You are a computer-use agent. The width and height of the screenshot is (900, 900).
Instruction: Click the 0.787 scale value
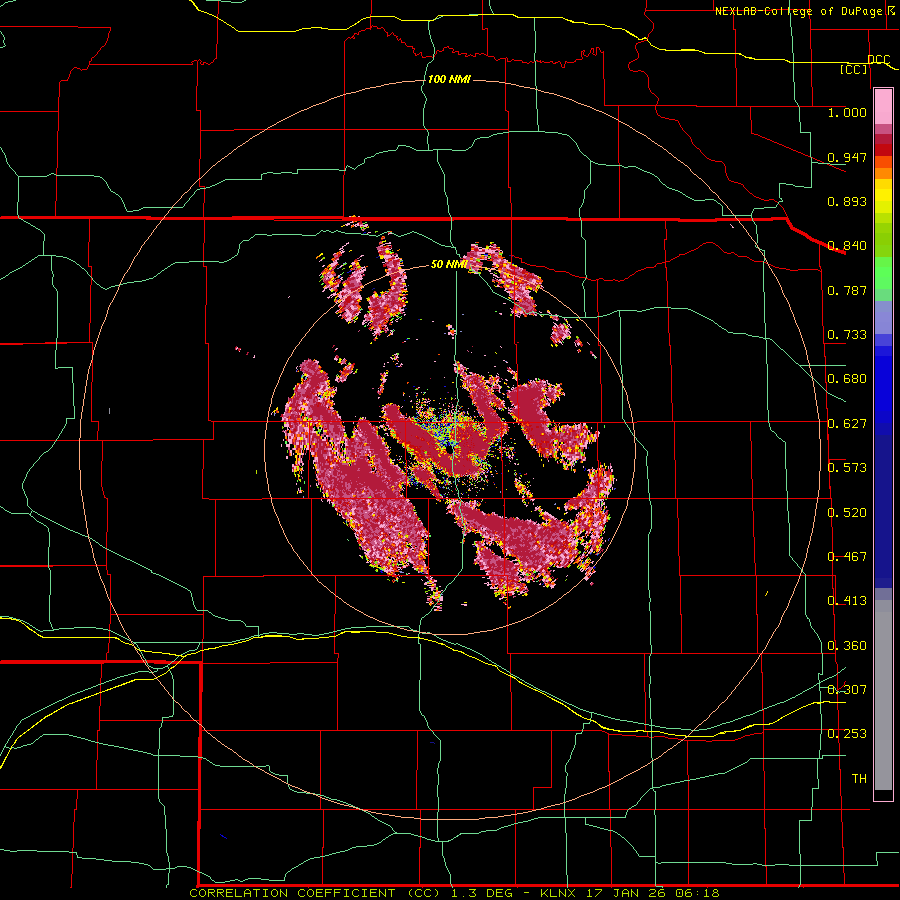[847, 290]
